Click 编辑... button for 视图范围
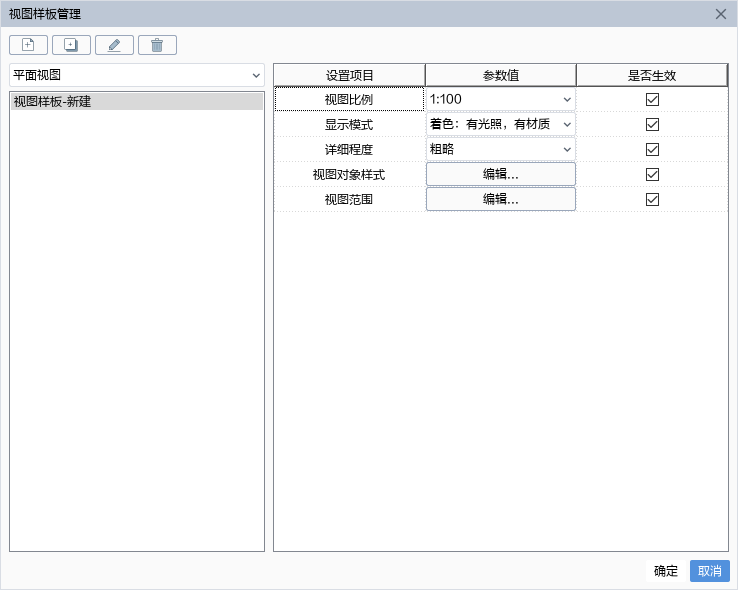 pyautogui.click(x=500, y=199)
